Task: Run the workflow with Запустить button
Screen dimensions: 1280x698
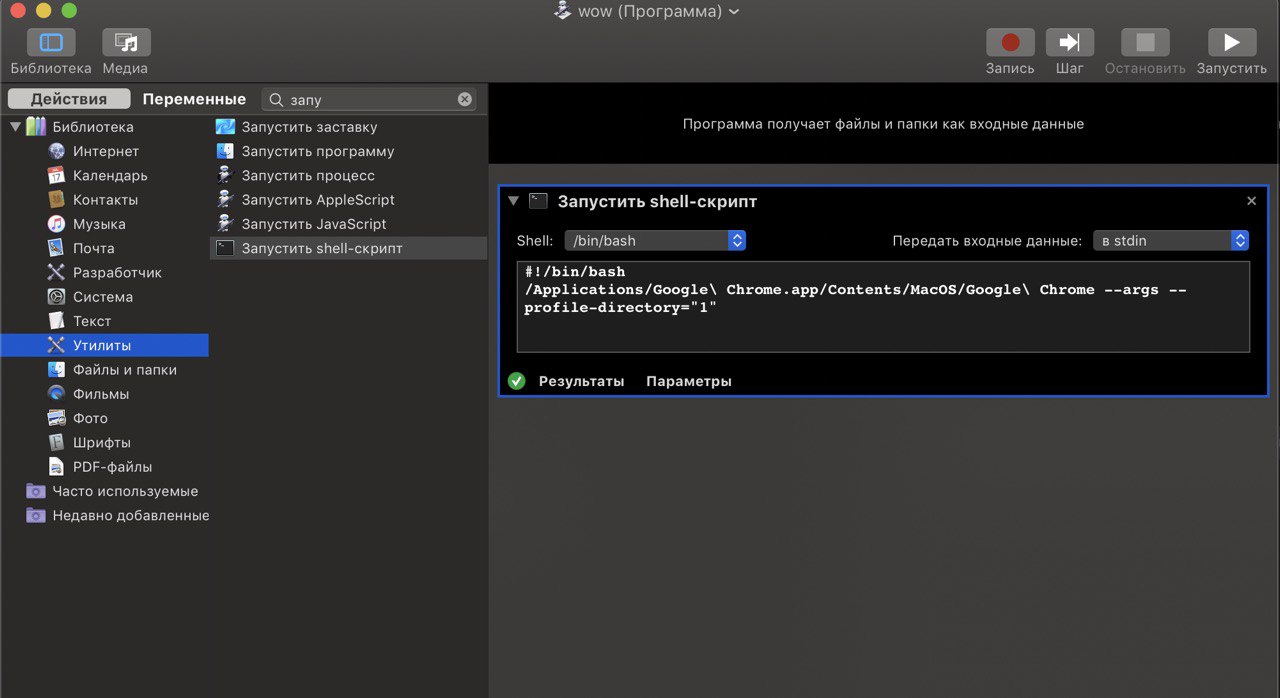Action: click(x=1232, y=43)
